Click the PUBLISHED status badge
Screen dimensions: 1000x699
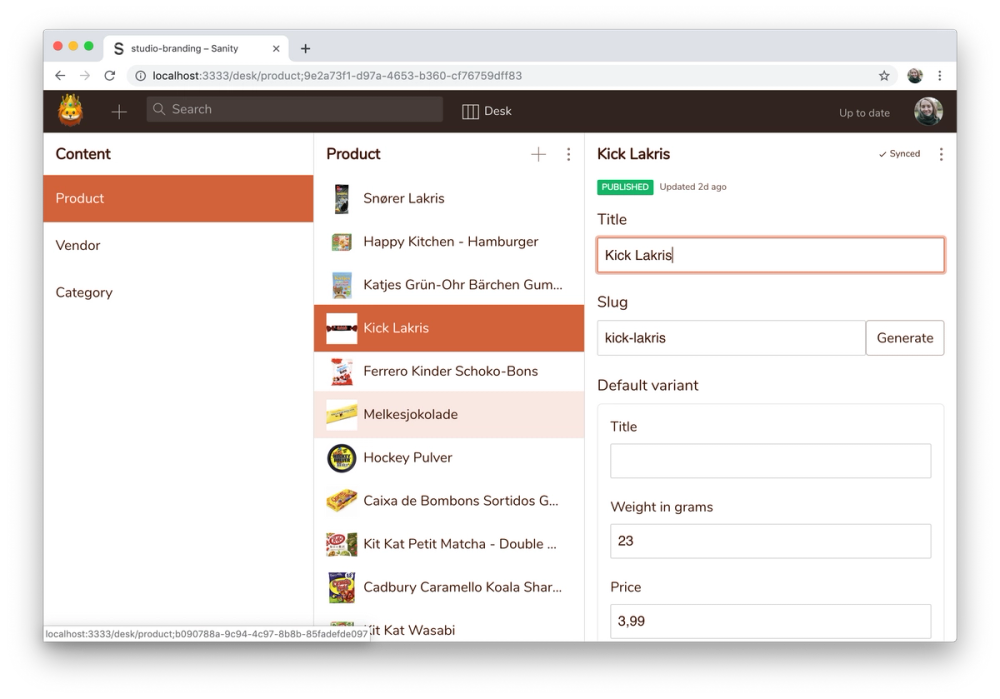click(625, 187)
